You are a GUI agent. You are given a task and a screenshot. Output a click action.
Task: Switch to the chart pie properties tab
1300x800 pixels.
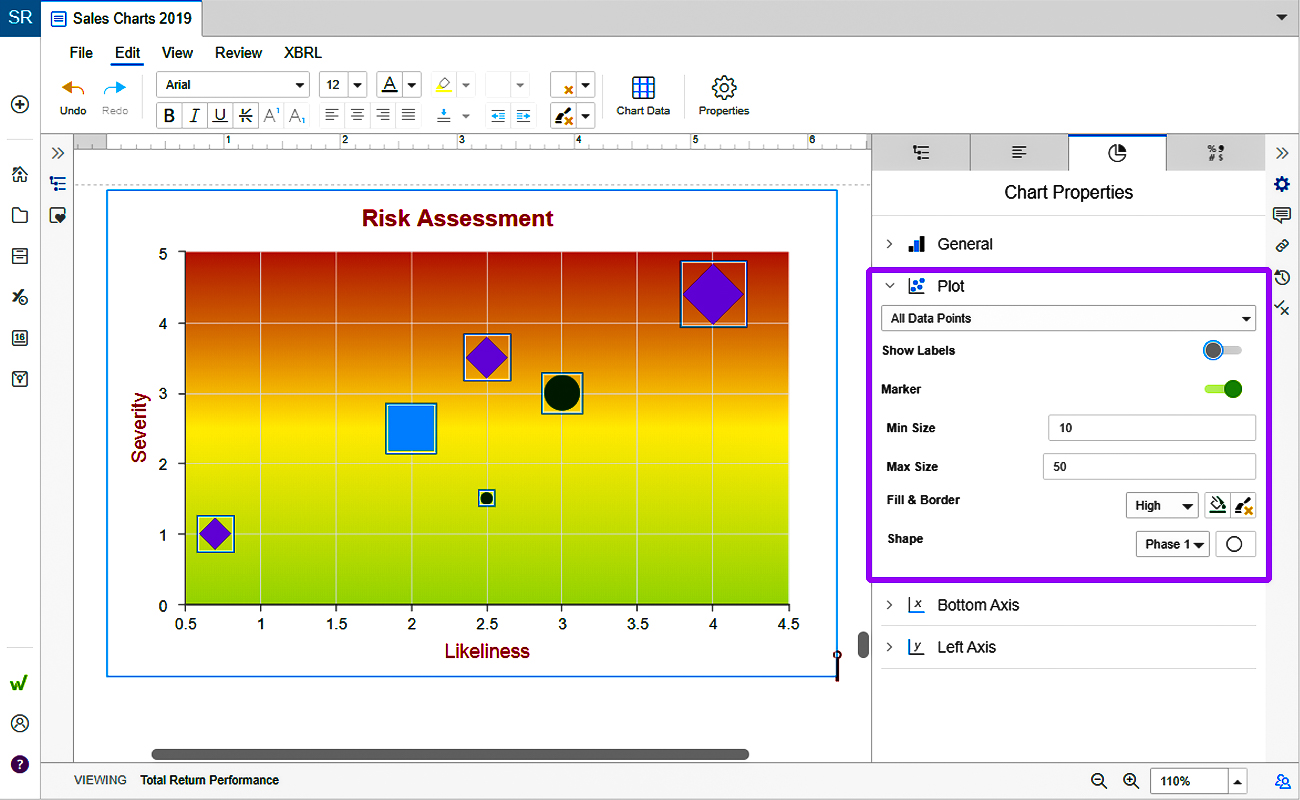tap(1117, 153)
